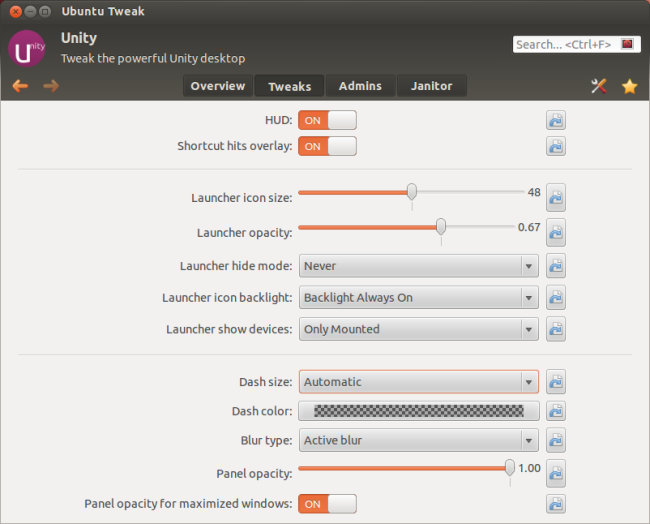Screen dimensions: 650x524
Task: Open the Dash size dropdown
Action: (419, 382)
